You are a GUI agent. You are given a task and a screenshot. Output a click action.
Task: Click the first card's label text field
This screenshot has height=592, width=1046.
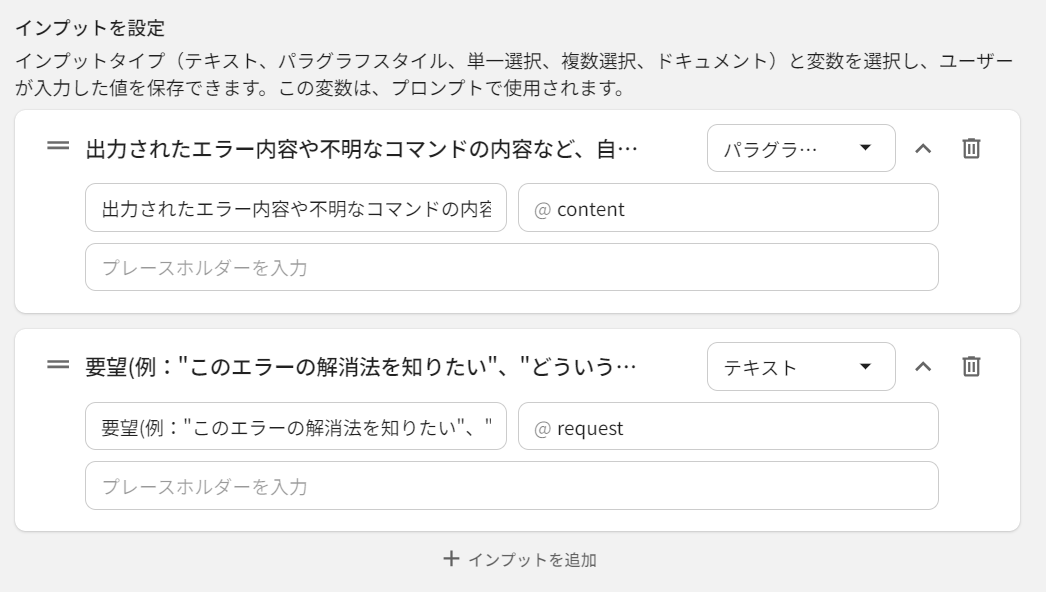[296, 208]
